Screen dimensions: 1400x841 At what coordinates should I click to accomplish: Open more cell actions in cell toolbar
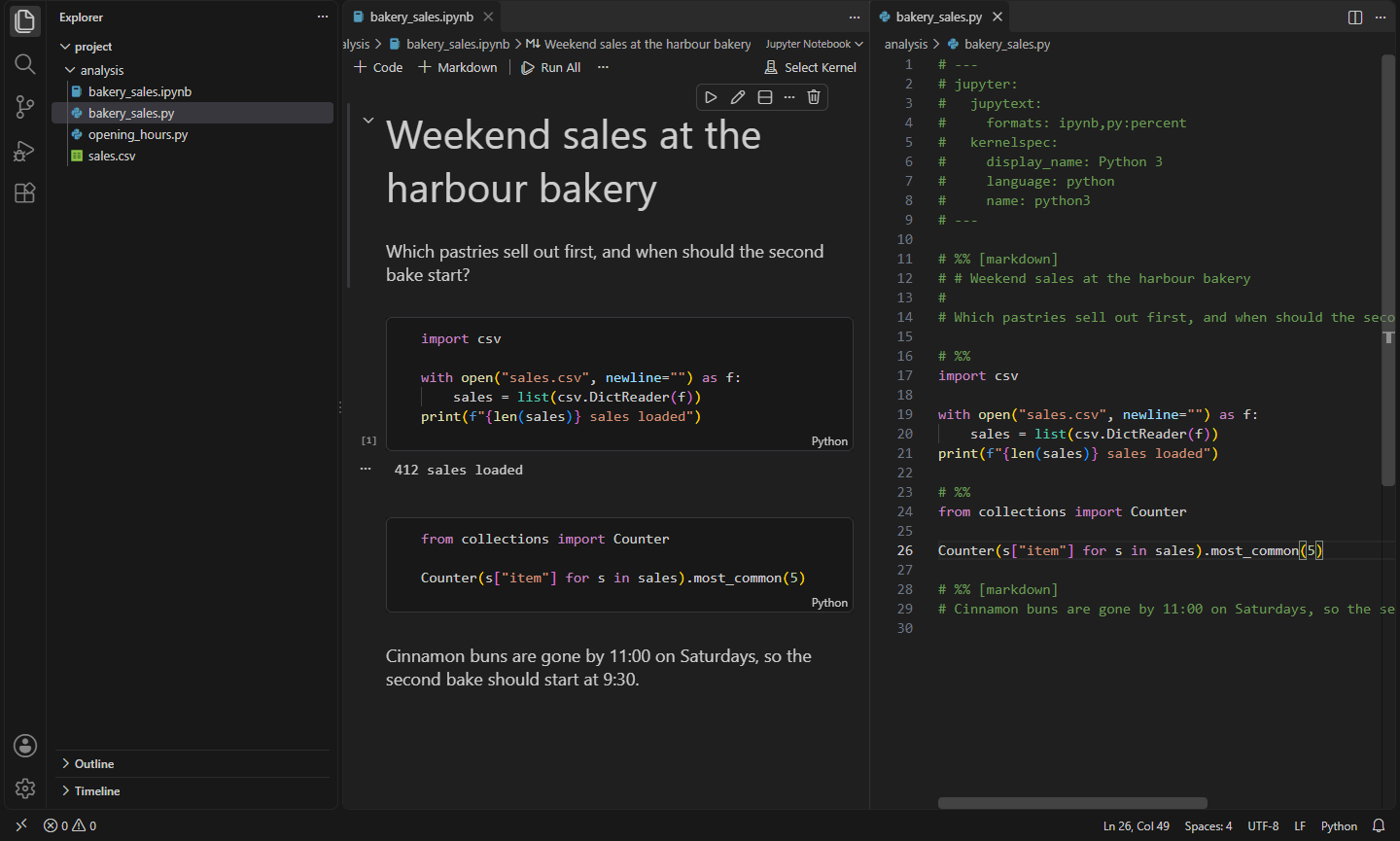789,97
